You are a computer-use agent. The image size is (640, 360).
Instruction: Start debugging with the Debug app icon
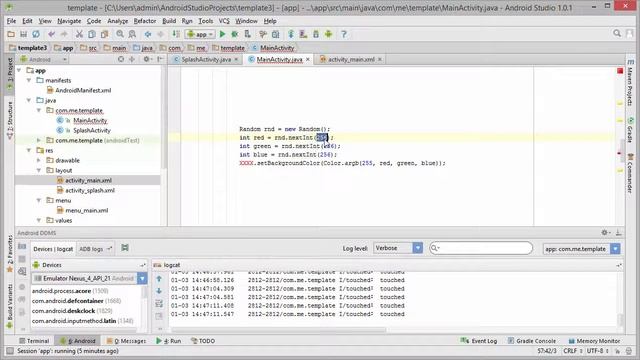pos(235,34)
